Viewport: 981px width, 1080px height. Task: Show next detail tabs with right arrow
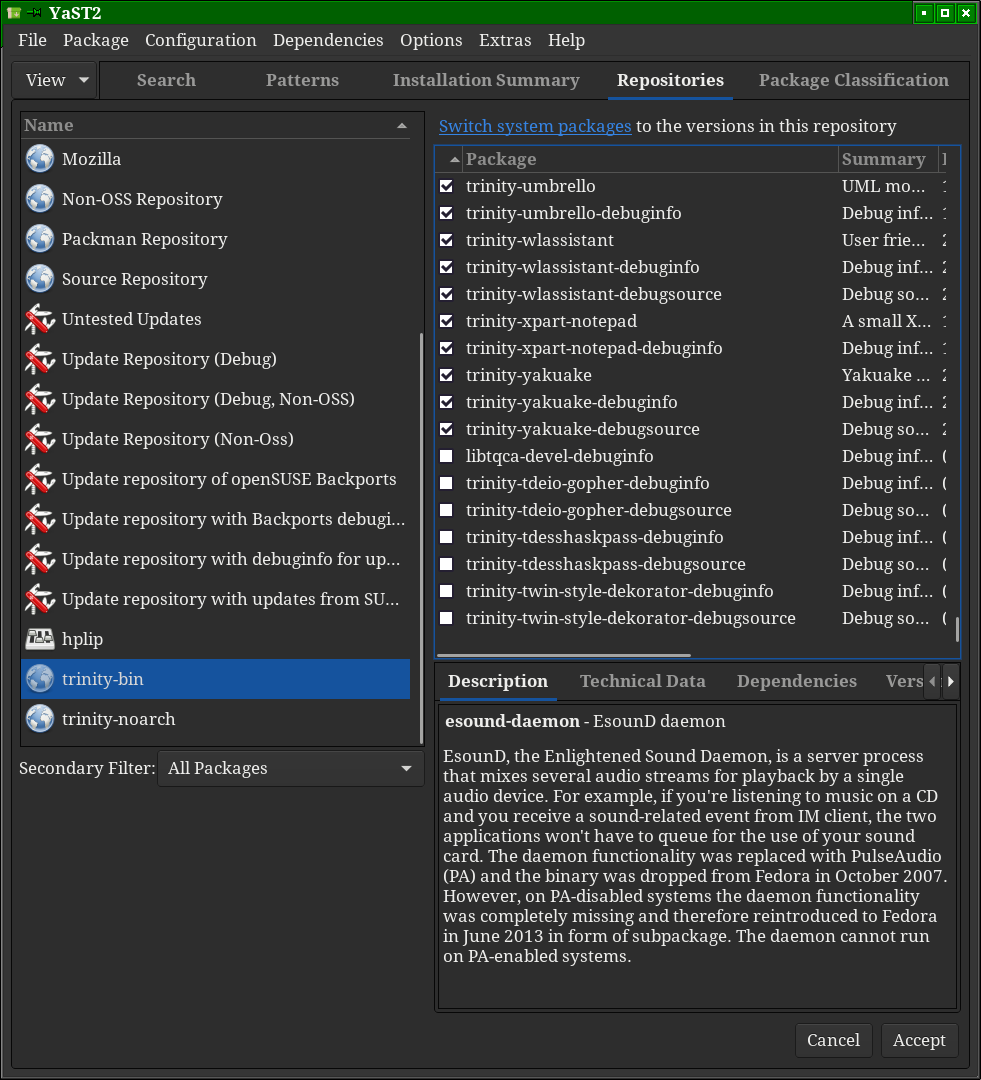(x=951, y=681)
